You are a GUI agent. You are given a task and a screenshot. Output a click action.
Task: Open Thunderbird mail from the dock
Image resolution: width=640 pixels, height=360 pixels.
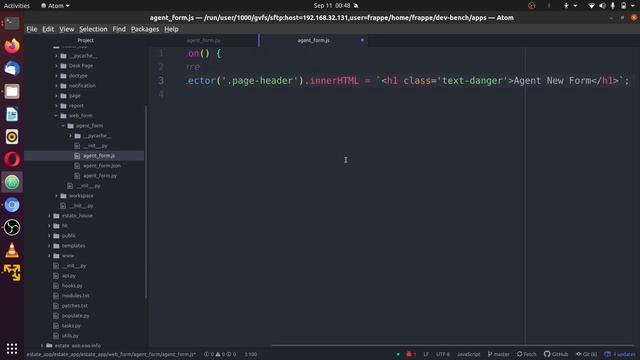click(x=12, y=69)
